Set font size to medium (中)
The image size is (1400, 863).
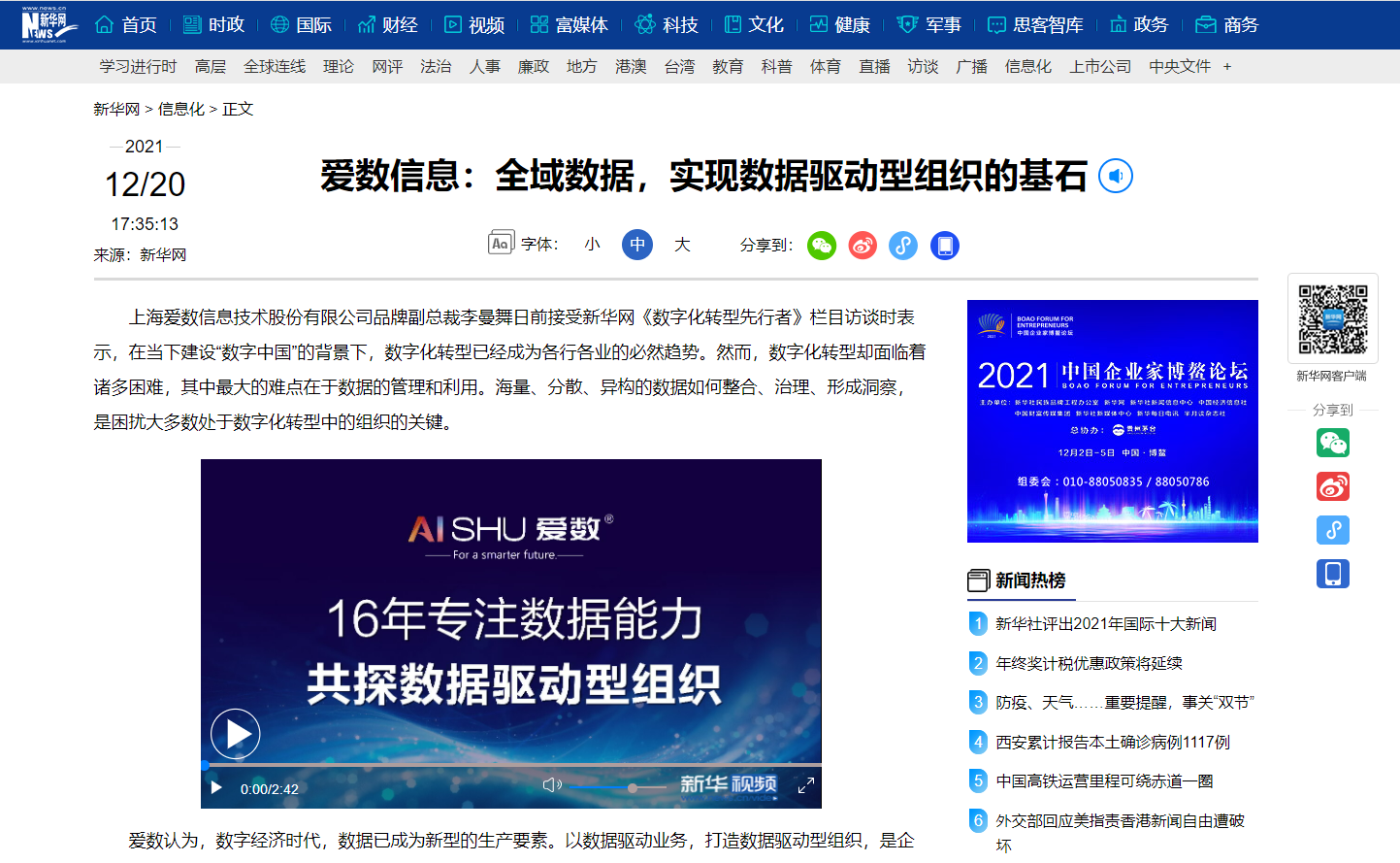(x=637, y=245)
